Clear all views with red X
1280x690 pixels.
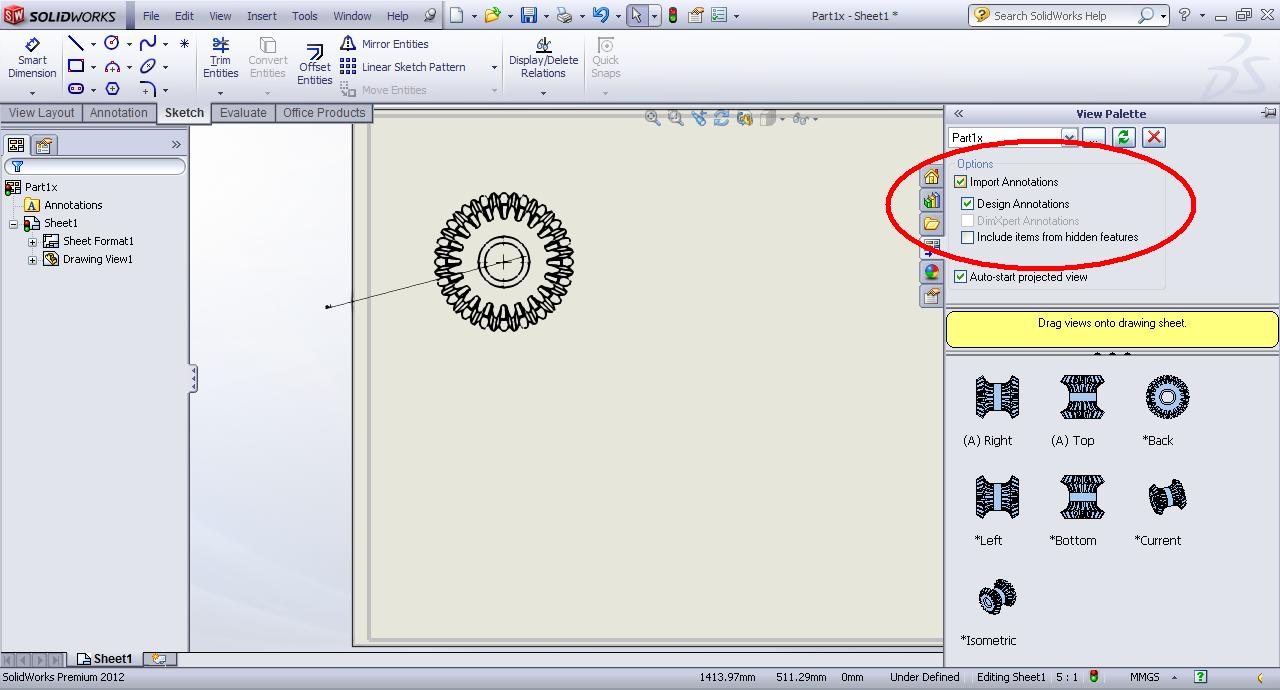pos(1154,137)
